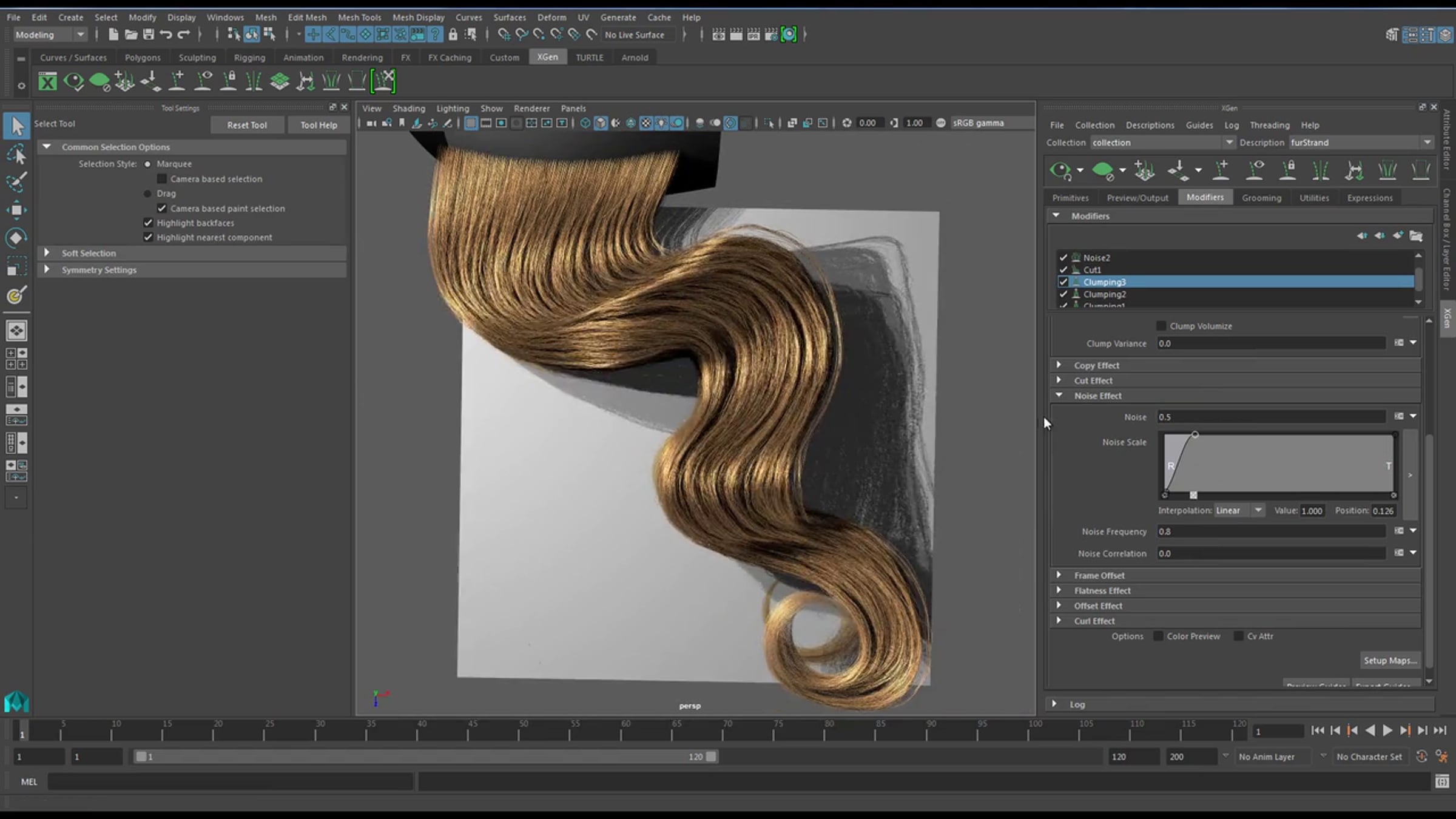
Task: Choose the Move tool in toolbox
Action: pos(16,210)
